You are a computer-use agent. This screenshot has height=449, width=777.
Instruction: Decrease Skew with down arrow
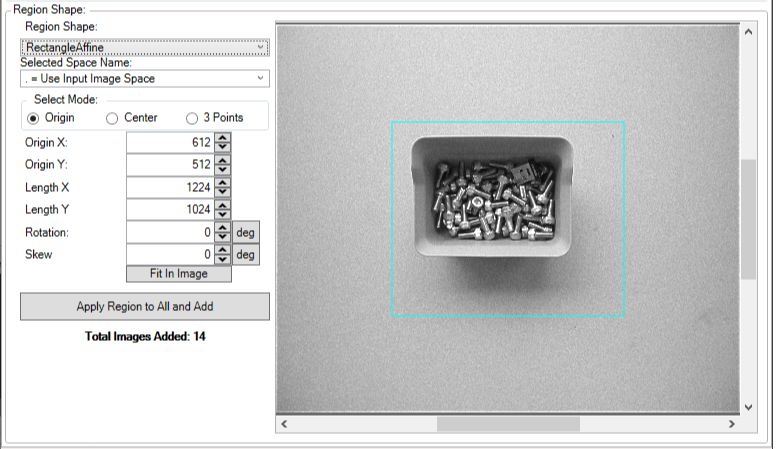pyautogui.click(x=222, y=259)
